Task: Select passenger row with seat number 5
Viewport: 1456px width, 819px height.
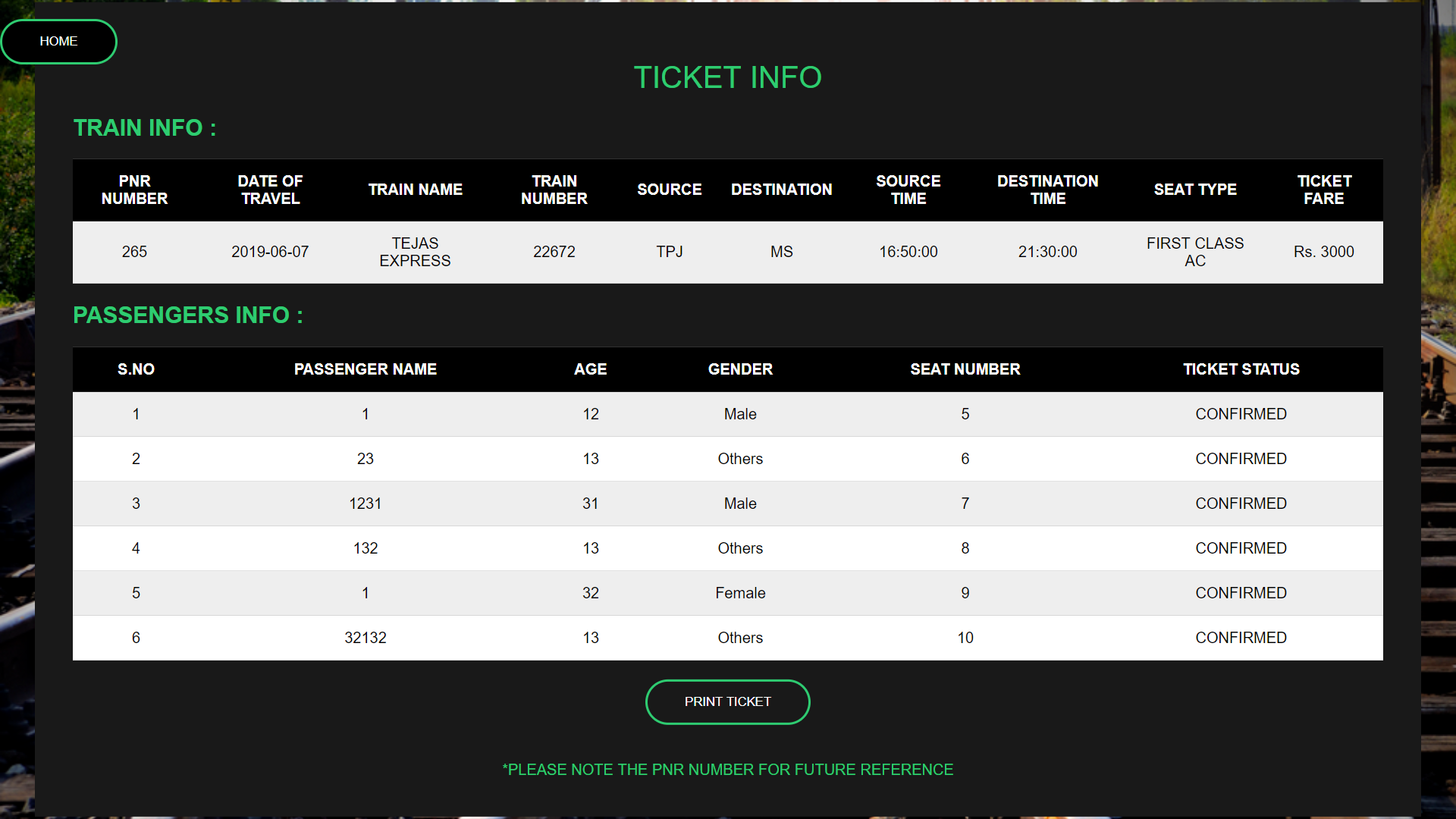Action: [965, 414]
